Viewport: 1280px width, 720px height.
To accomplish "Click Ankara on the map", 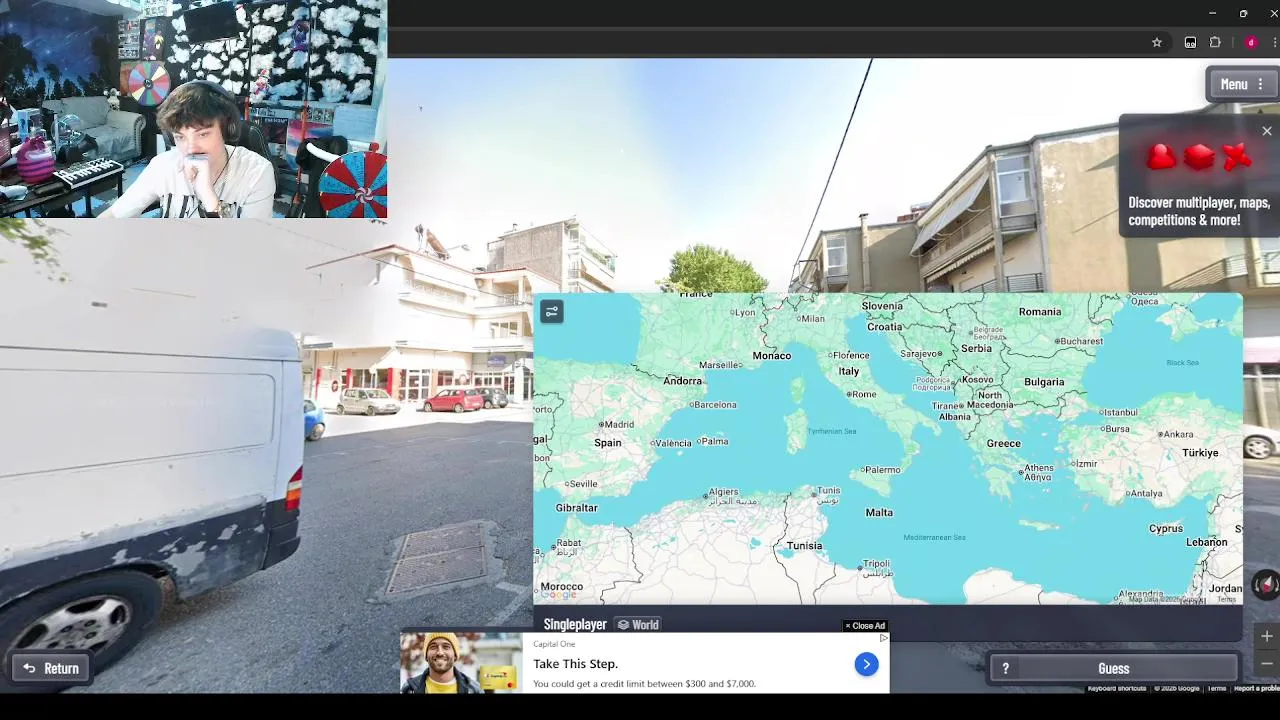I will 1178,435.
